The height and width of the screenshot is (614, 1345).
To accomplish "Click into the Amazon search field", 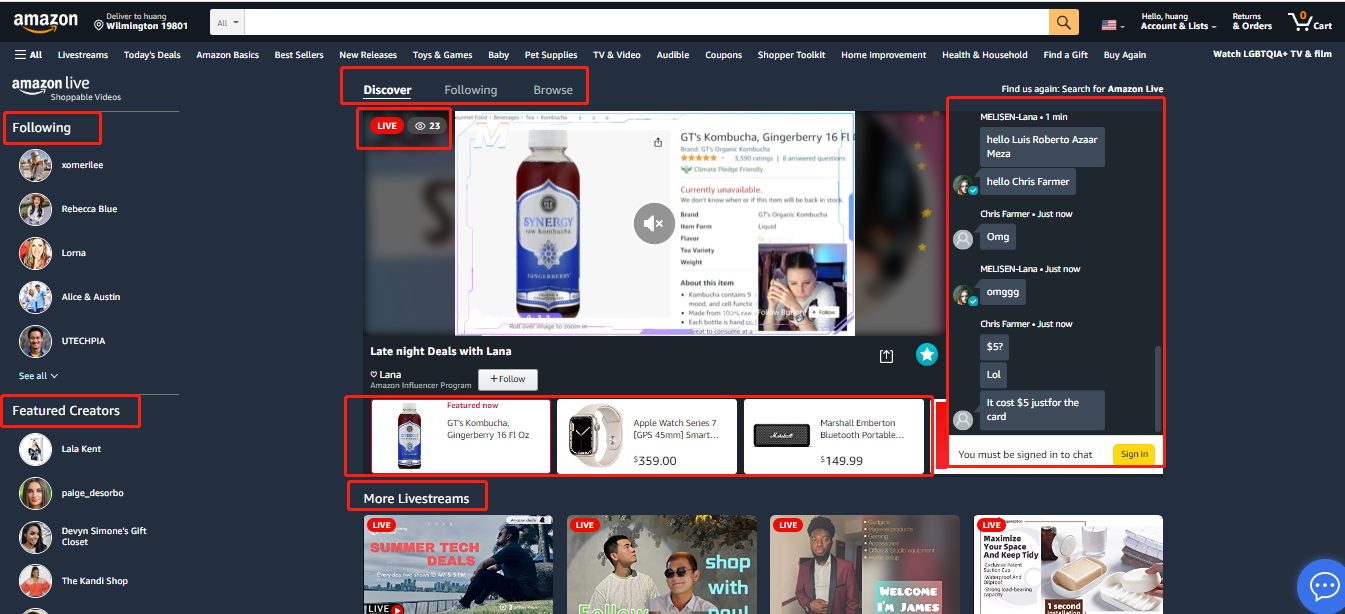I will coord(646,22).
